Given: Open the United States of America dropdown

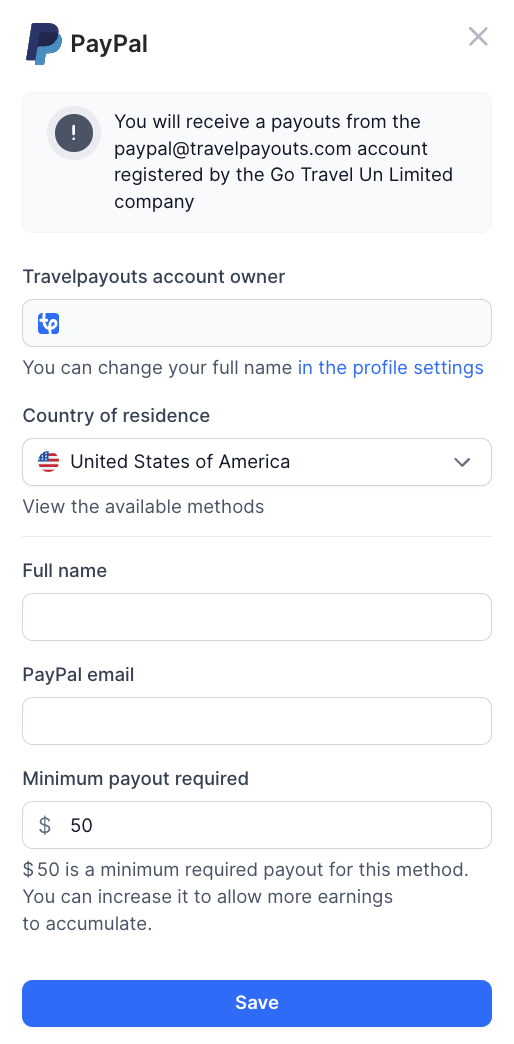Looking at the screenshot, I should coord(257,462).
